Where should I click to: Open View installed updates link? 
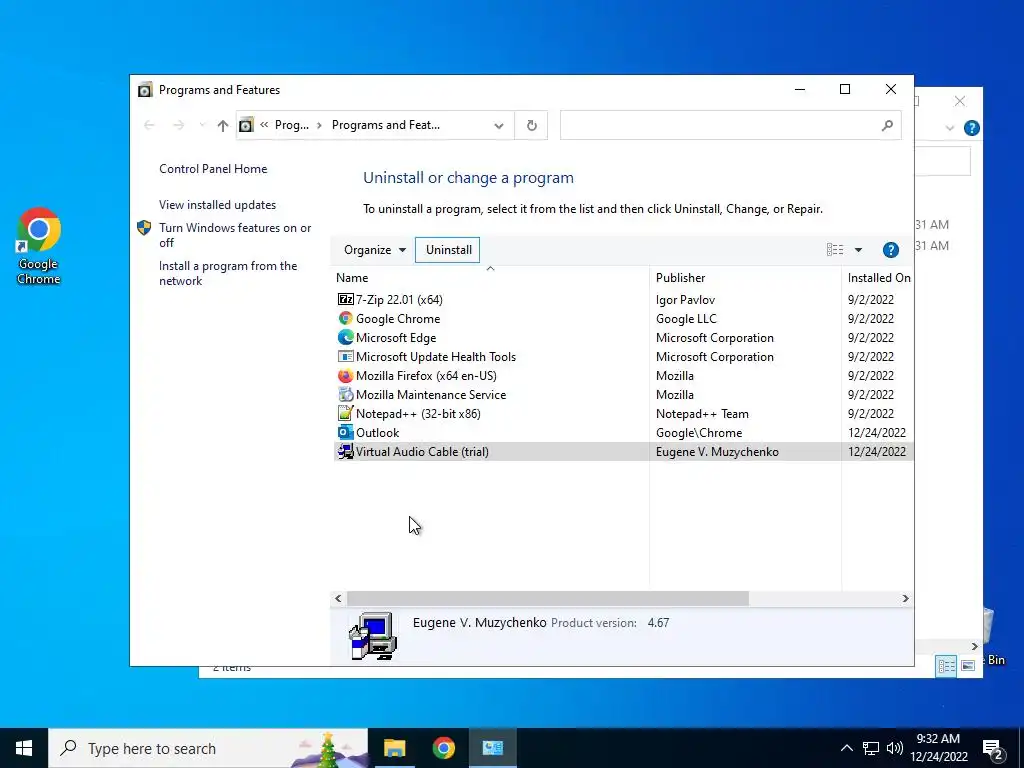(217, 204)
